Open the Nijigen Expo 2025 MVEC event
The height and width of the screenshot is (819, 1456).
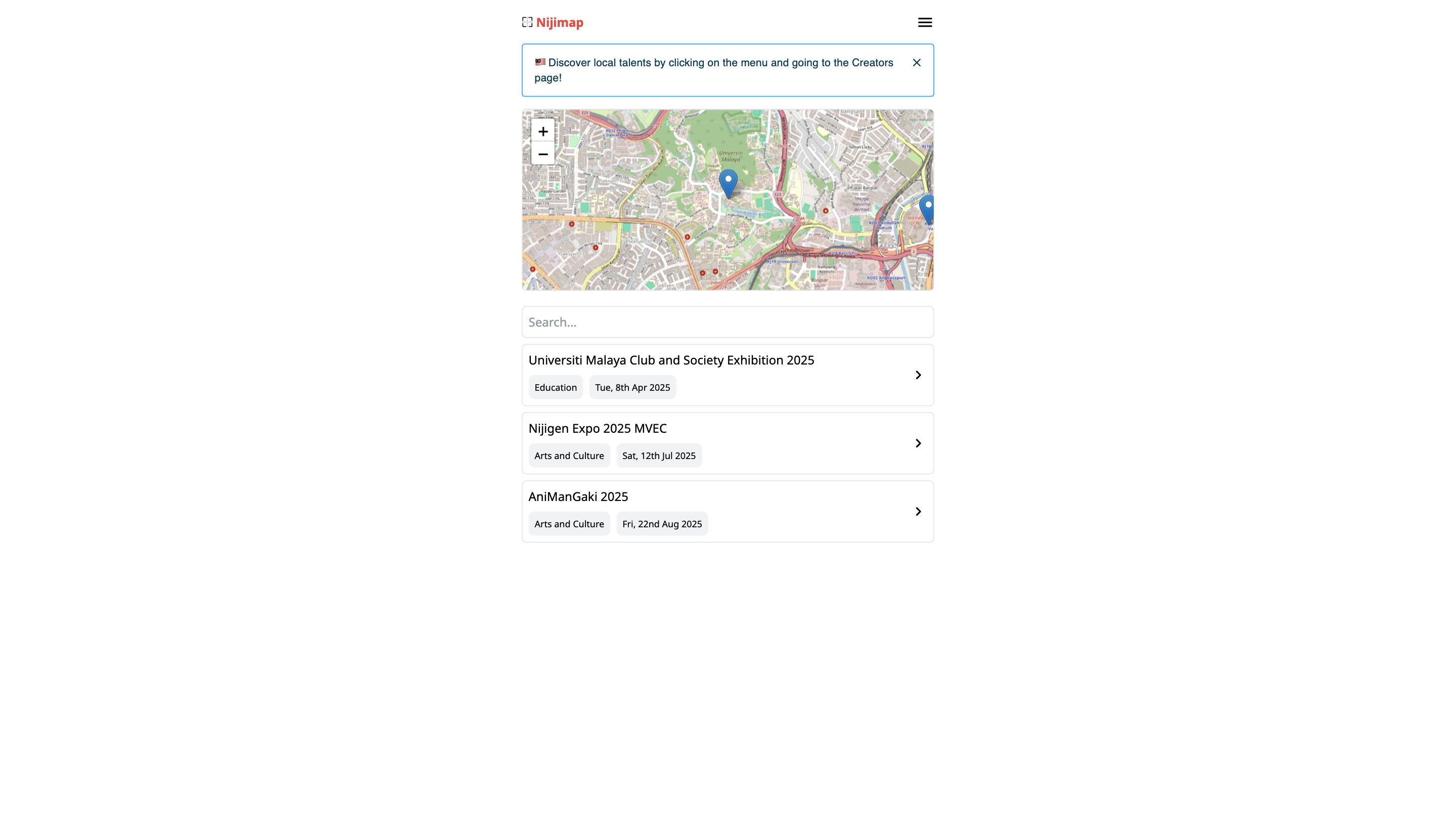[x=598, y=428]
